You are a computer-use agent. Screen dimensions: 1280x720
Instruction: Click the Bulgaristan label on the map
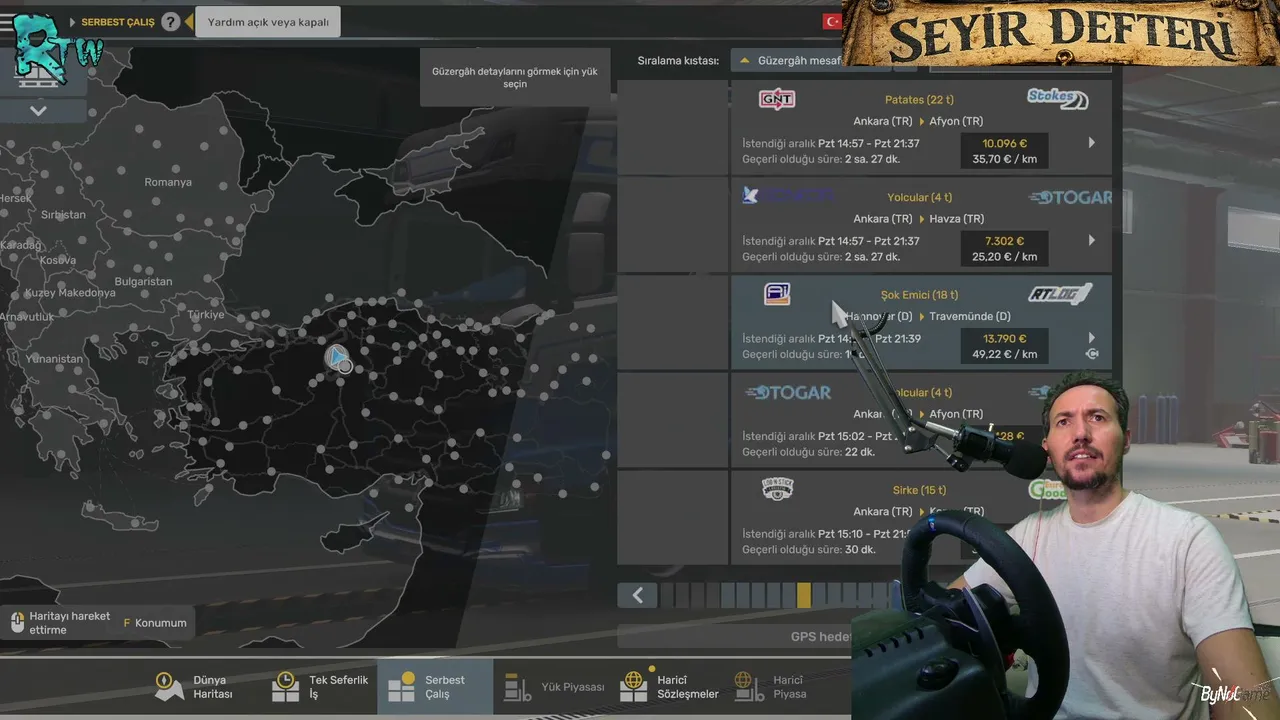coord(143,282)
